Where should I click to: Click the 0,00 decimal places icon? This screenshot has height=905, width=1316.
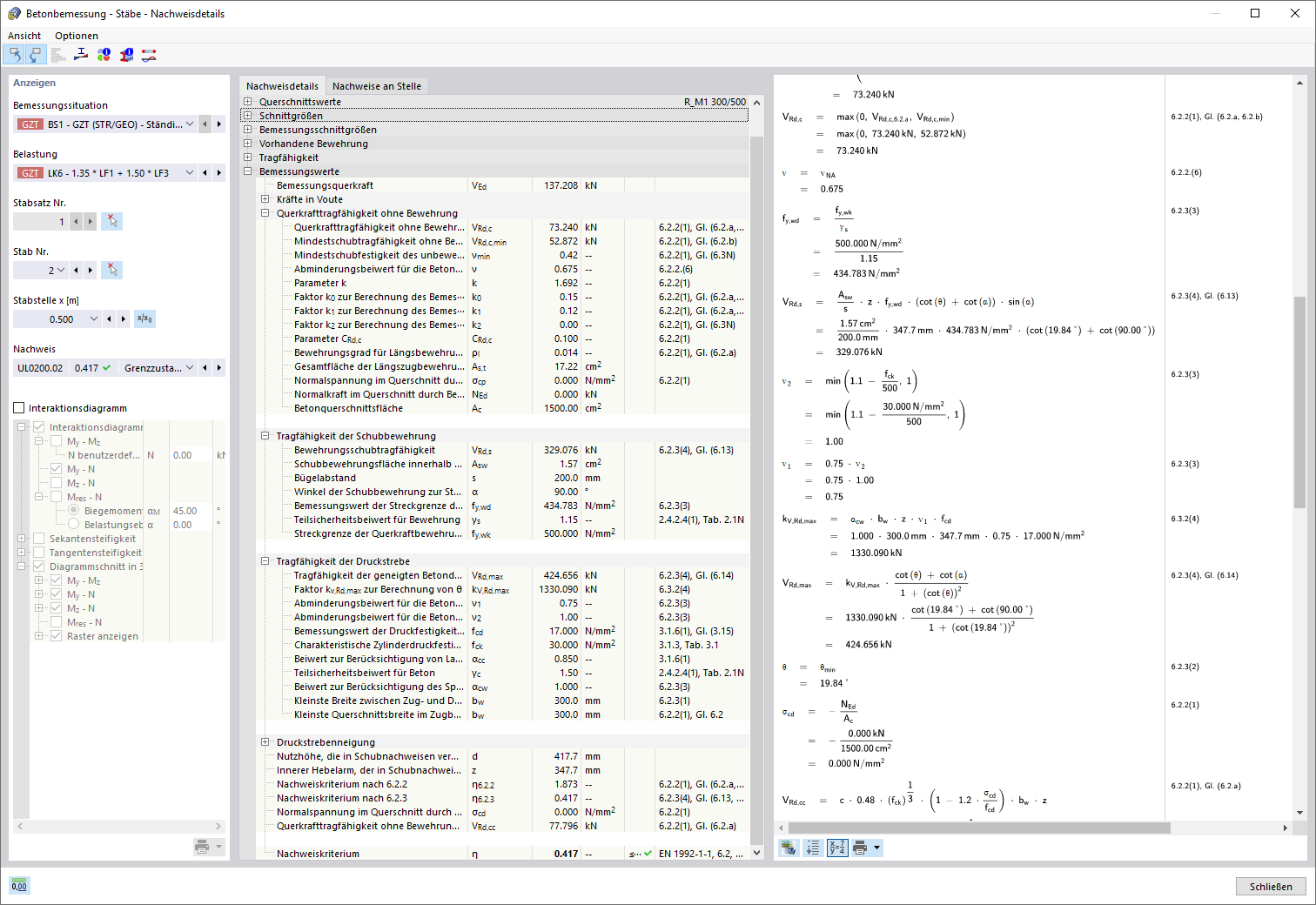pos(19,886)
